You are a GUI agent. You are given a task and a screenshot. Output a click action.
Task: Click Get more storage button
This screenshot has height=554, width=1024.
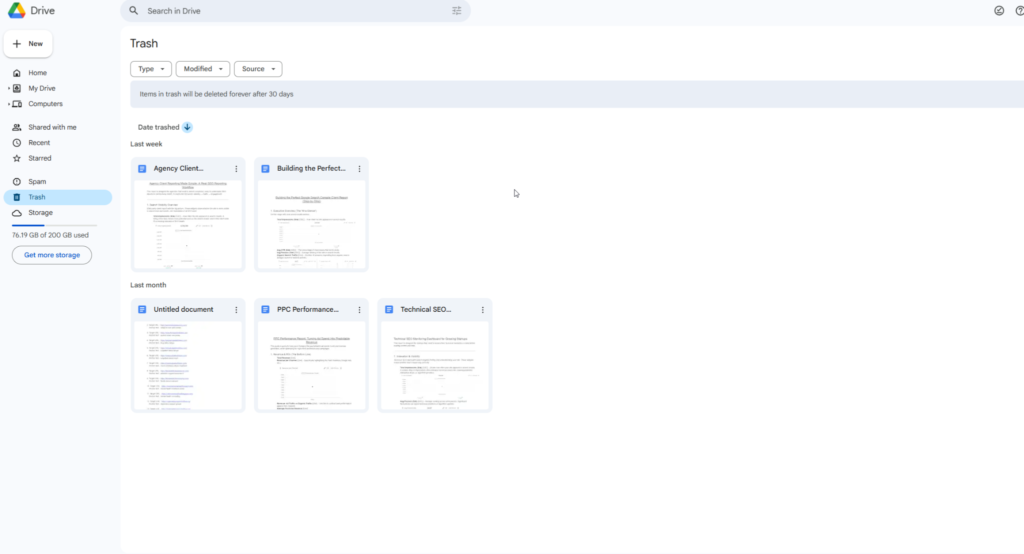point(52,255)
